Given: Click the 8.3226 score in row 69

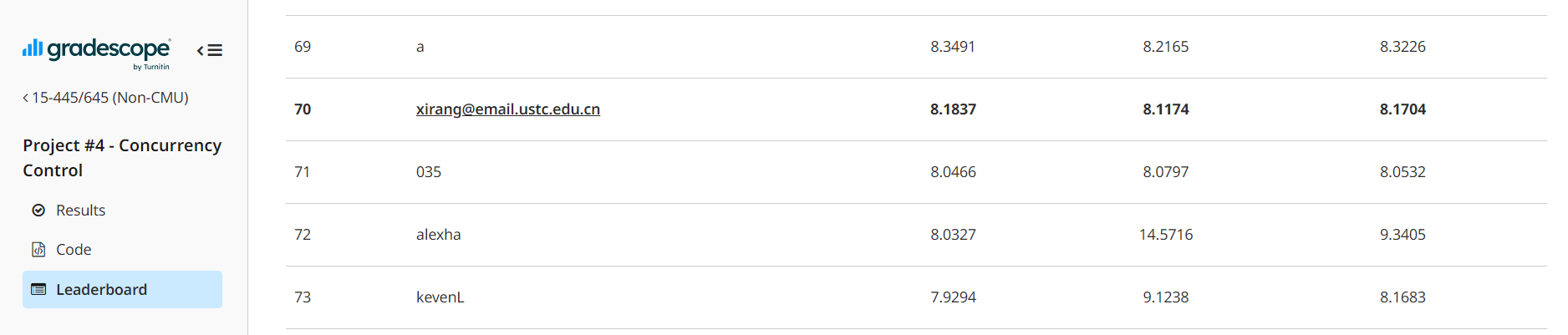Looking at the screenshot, I should (x=1402, y=47).
